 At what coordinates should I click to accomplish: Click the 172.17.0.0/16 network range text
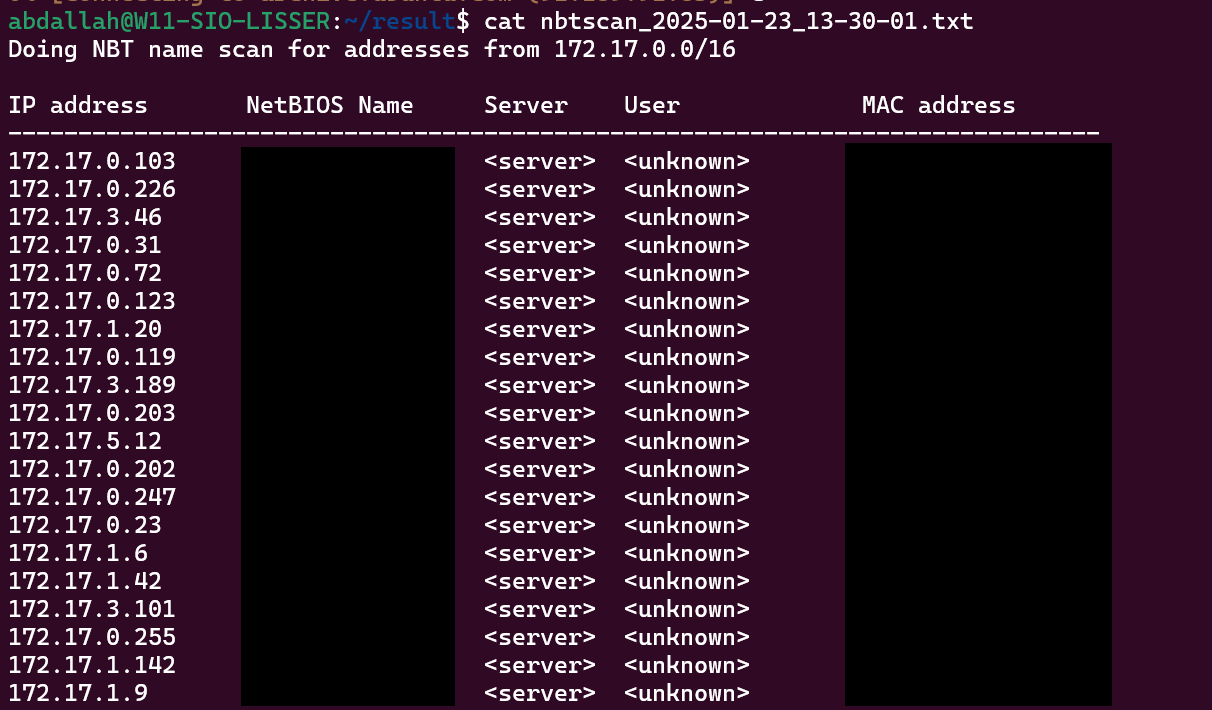[645, 49]
